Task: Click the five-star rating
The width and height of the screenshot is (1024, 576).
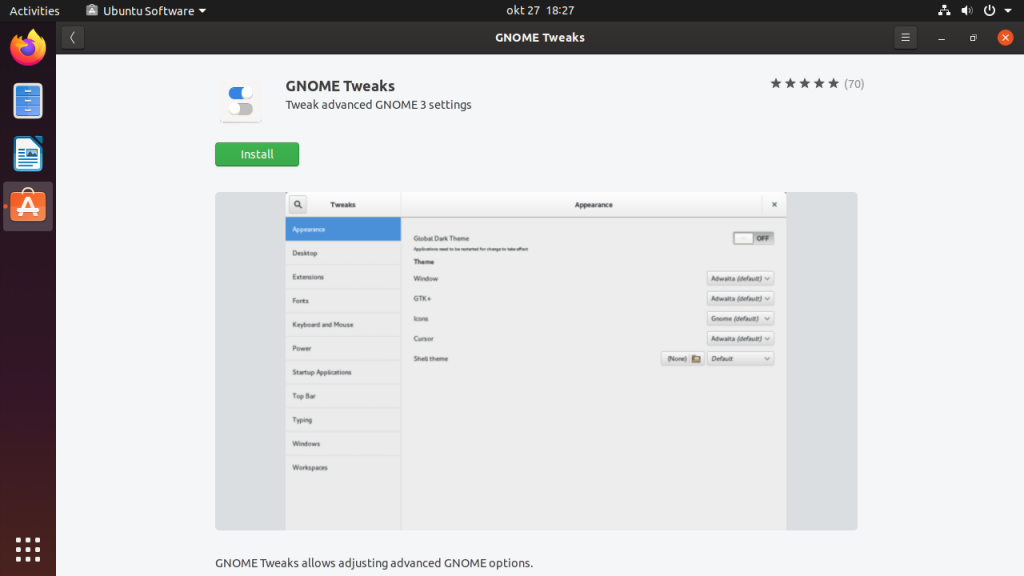Action: point(804,84)
